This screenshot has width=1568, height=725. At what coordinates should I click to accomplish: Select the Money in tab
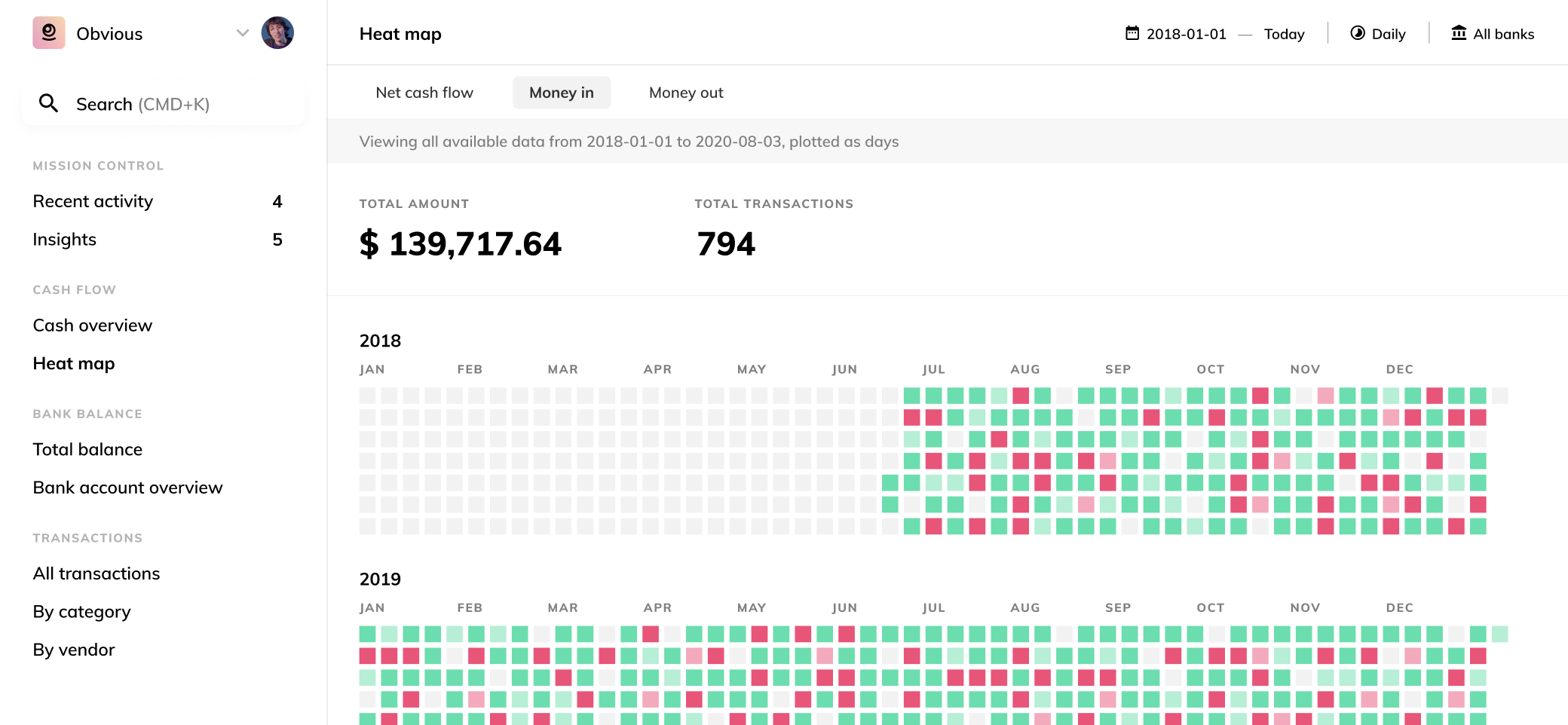coord(562,93)
